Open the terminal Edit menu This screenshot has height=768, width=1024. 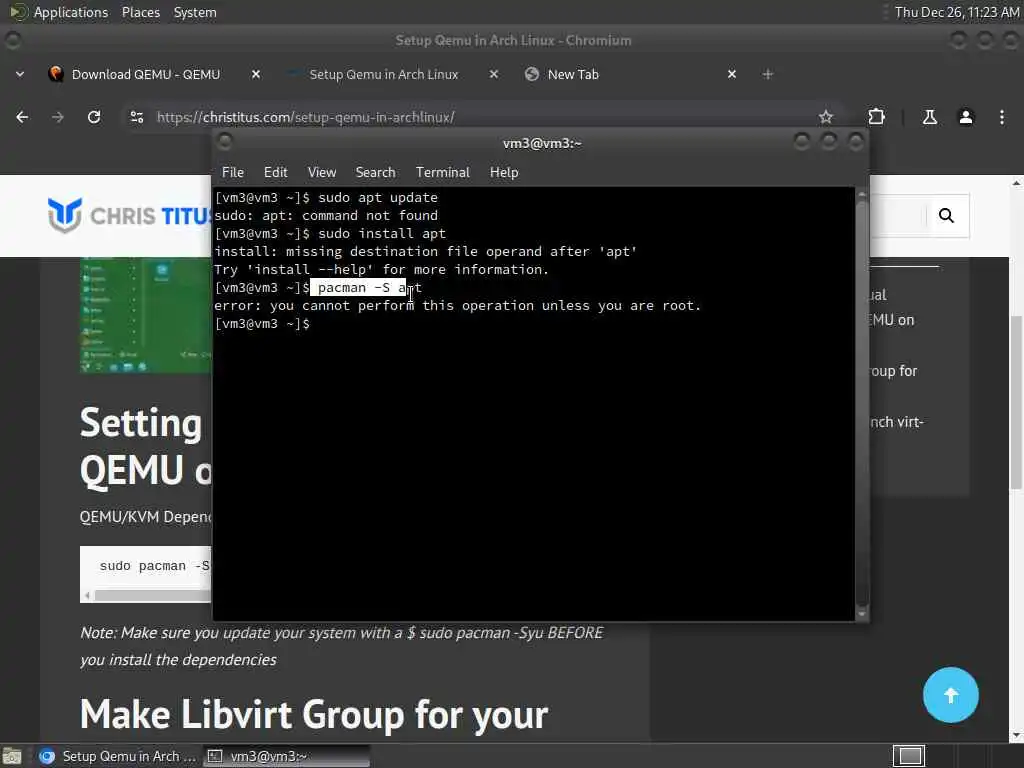coord(276,172)
